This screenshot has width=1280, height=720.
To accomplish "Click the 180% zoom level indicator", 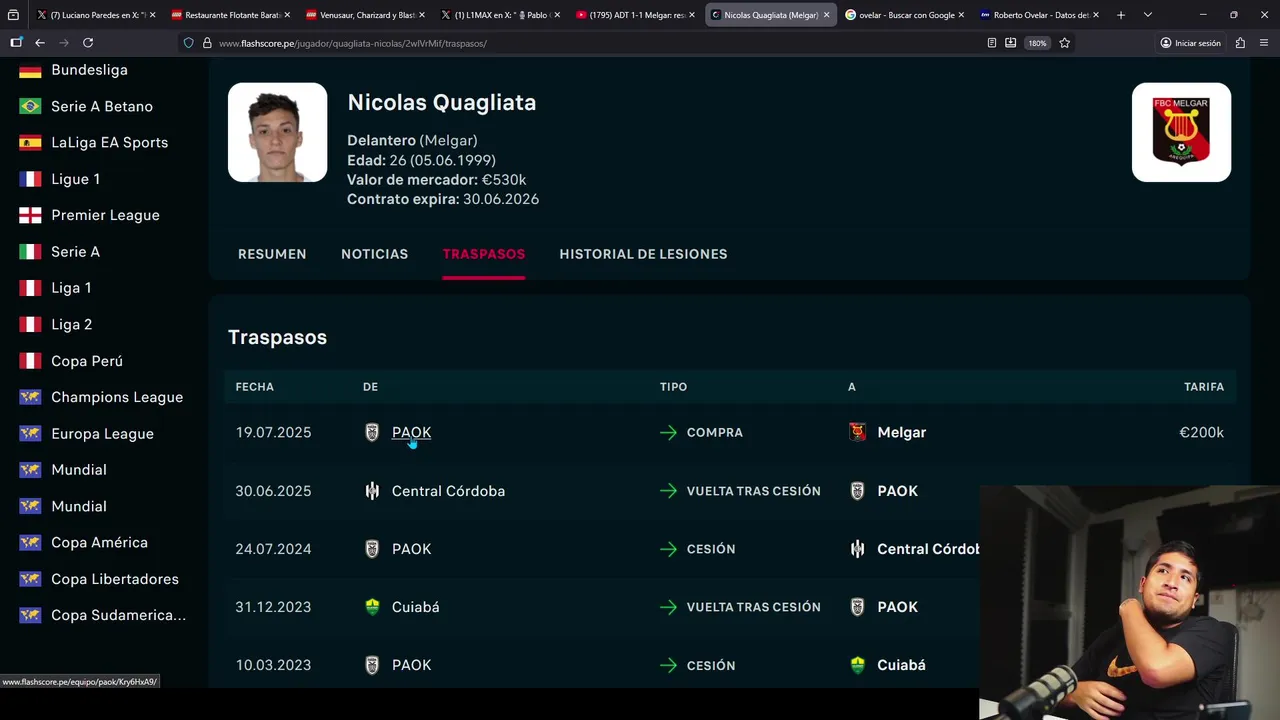I will click(x=1037, y=43).
